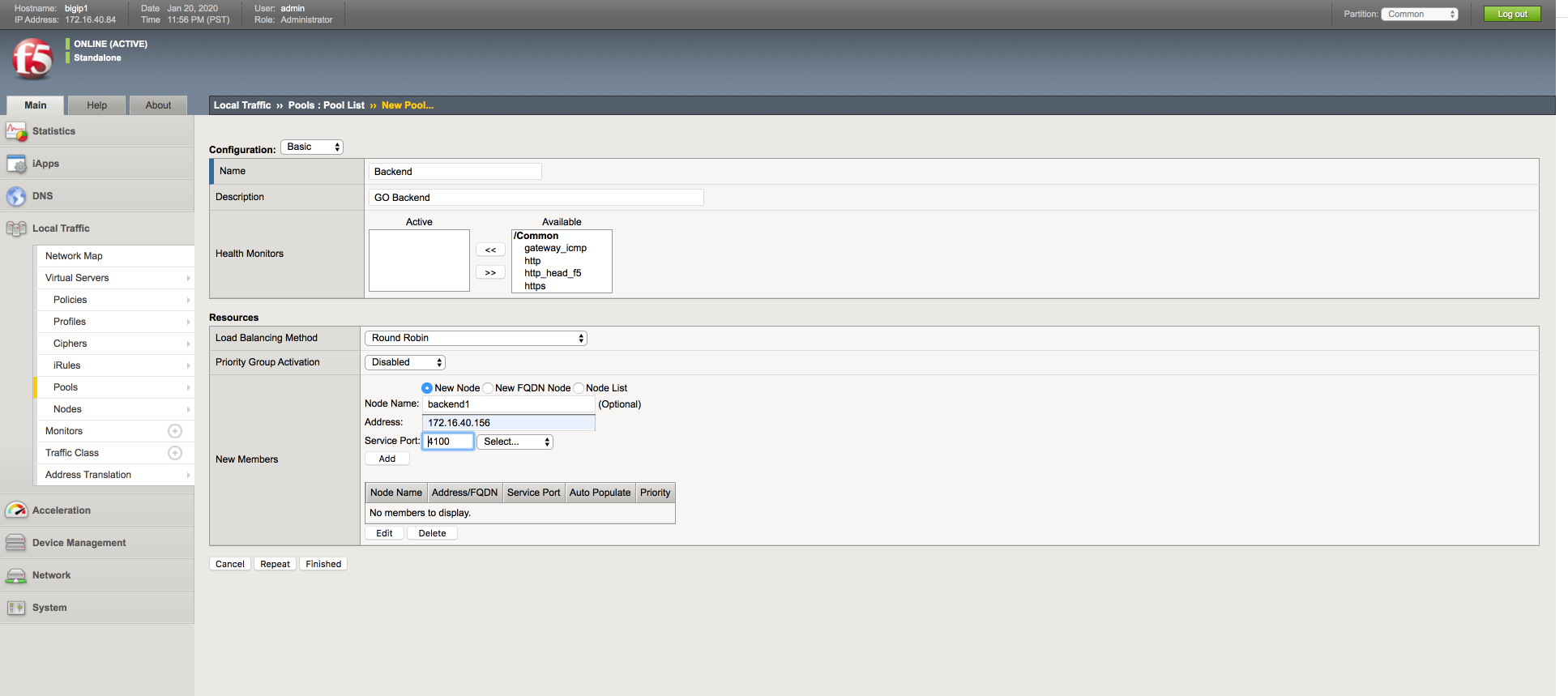Viewport: 1568px width, 696px height.
Task: Click the Address/FQDN column header
Action: coord(464,493)
